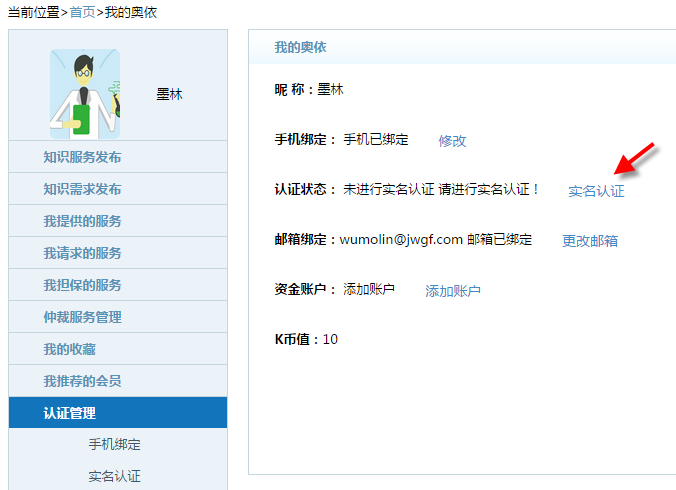
Task: Select 手机绑定 submenu item
Action: [115, 444]
